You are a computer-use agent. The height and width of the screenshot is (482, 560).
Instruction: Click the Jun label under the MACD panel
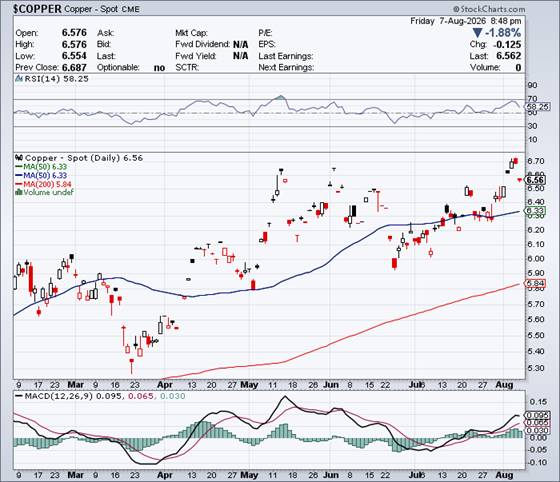[x=331, y=476]
